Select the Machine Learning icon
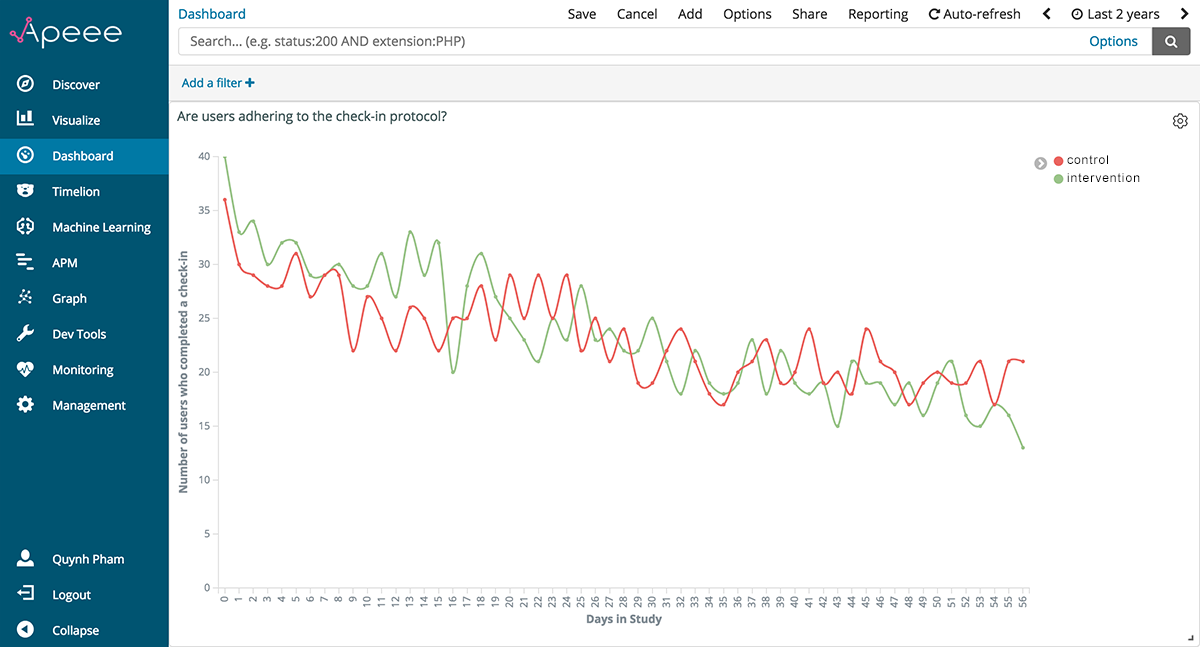The image size is (1200, 647). (26, 227)
